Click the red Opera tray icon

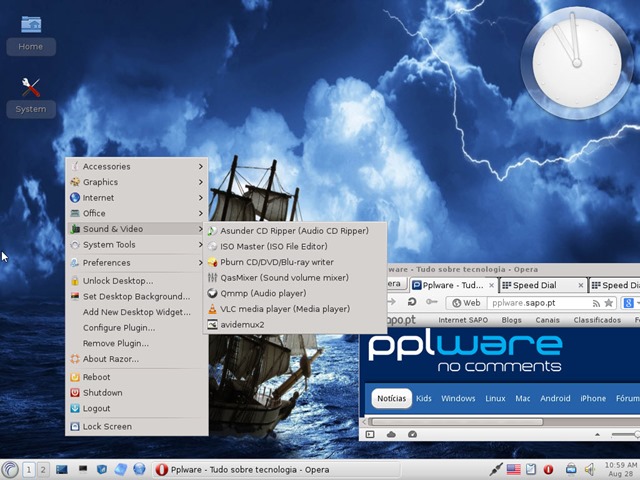[x=548, y=470]
